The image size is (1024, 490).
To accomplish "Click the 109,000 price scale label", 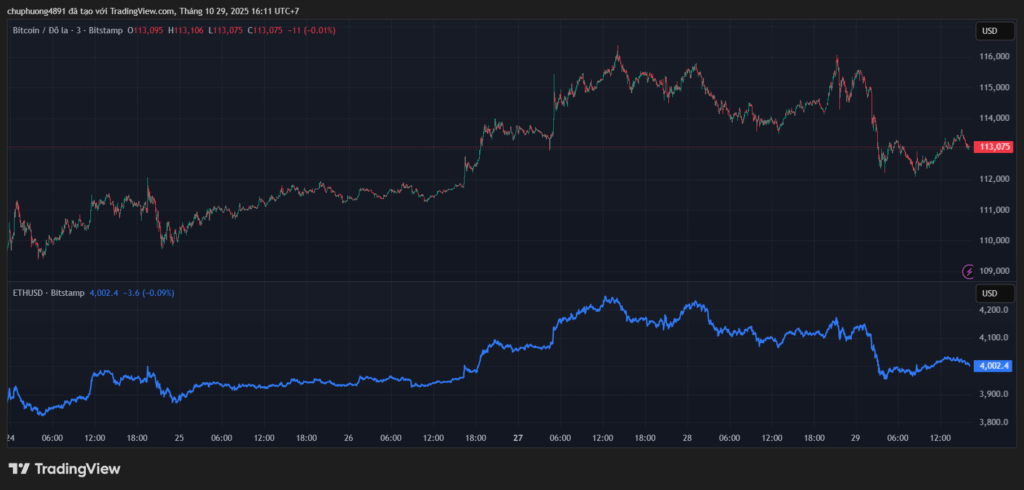I will 995,271.
